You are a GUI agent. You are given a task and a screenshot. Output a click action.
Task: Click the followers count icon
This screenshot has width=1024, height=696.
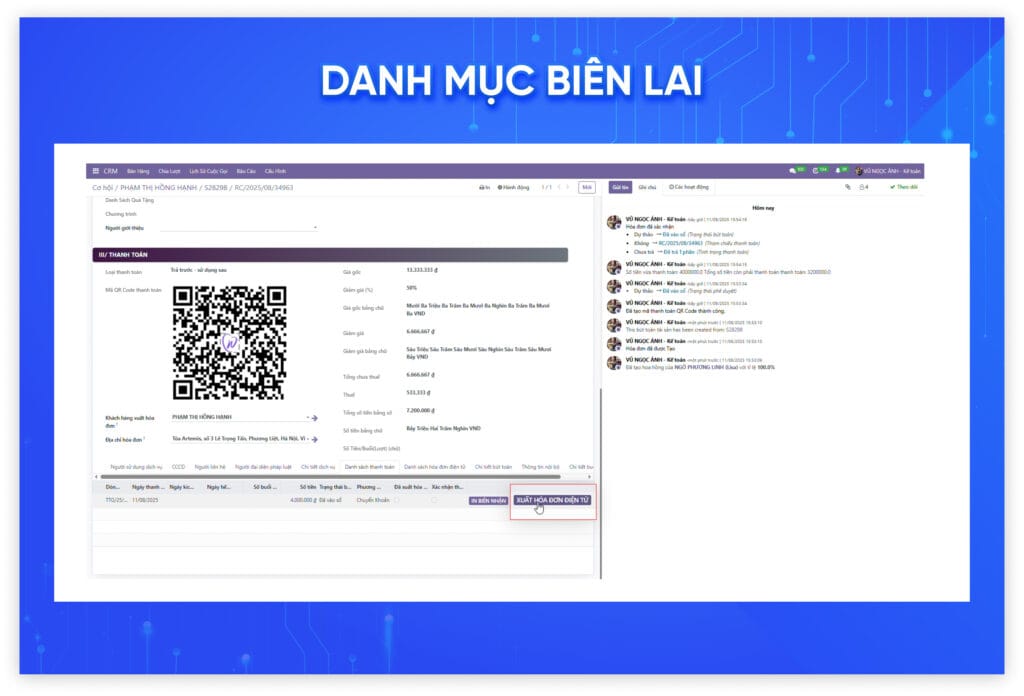pos(863,187)
